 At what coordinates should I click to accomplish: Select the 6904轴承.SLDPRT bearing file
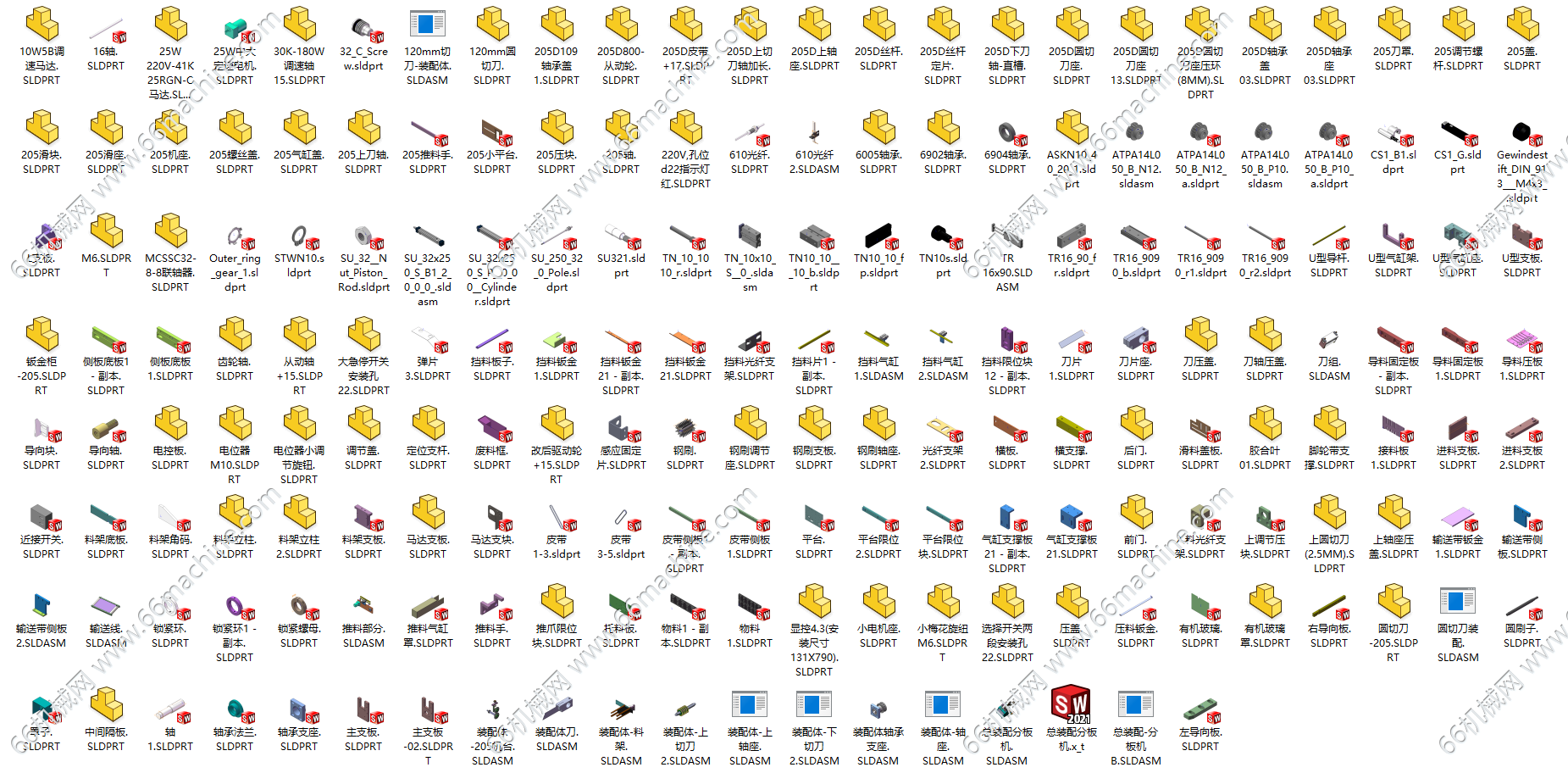pyautogui.click(x=1007, y=132)
